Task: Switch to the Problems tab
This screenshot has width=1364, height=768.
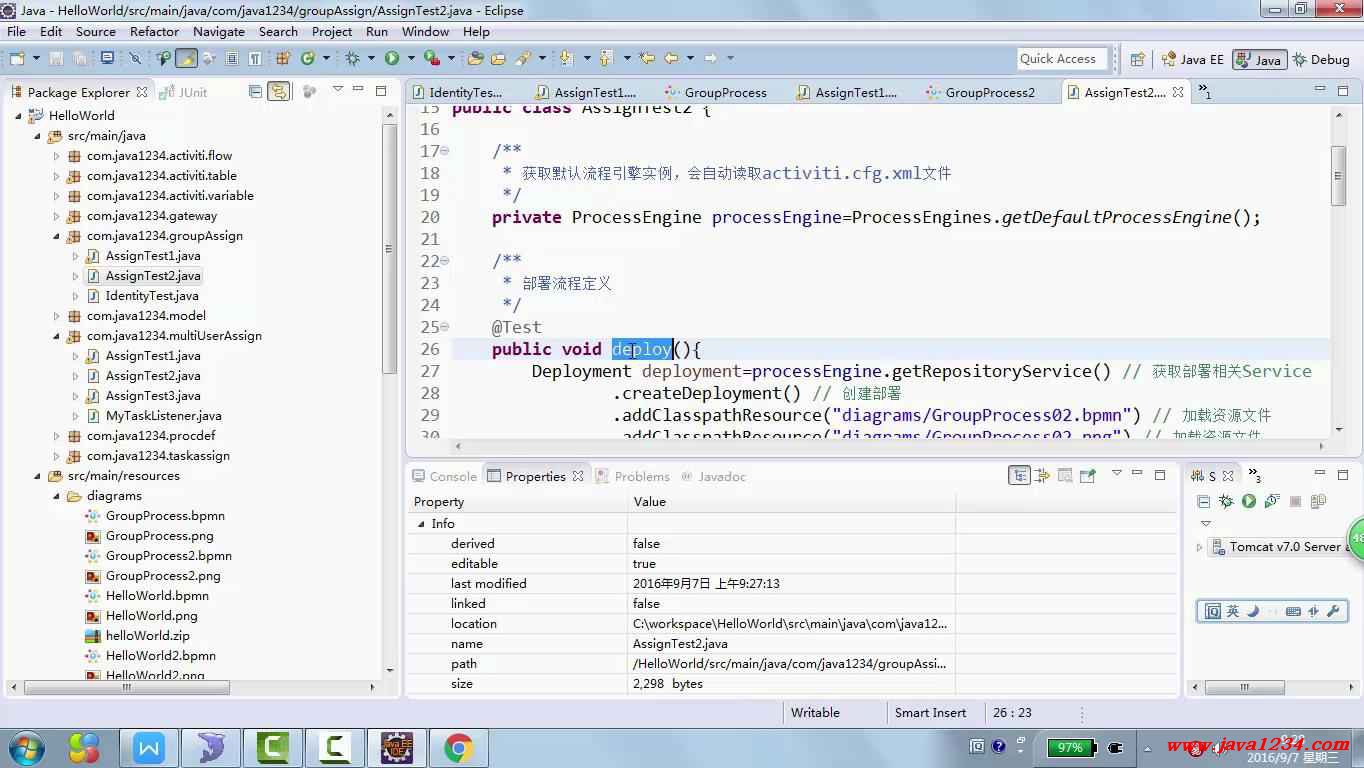Action: [633, 476]
